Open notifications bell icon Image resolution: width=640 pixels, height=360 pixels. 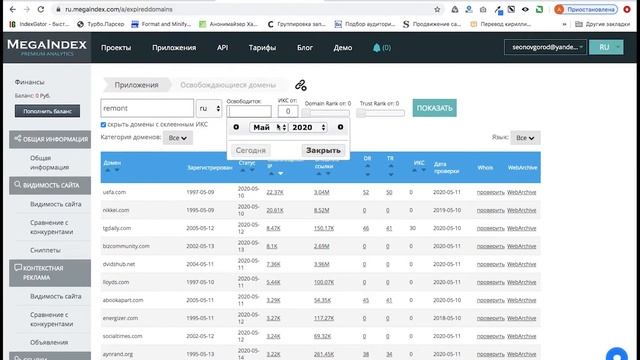[x=376, y=48]
